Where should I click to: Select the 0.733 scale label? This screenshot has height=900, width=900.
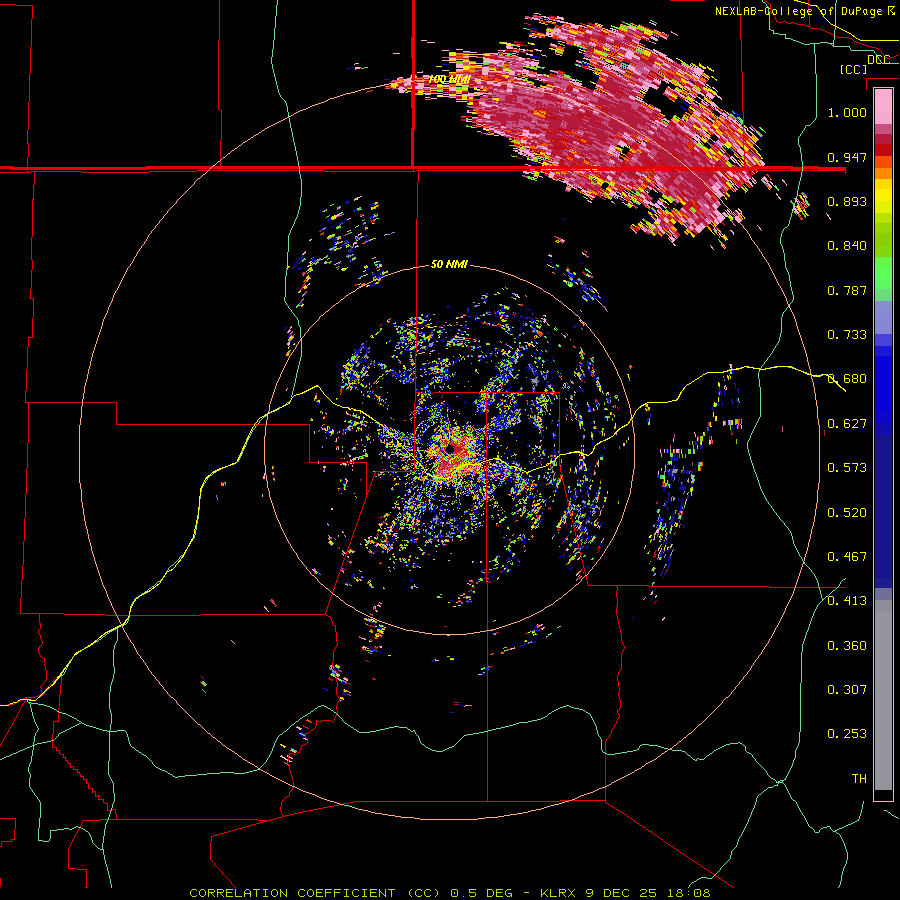point(847,335)
